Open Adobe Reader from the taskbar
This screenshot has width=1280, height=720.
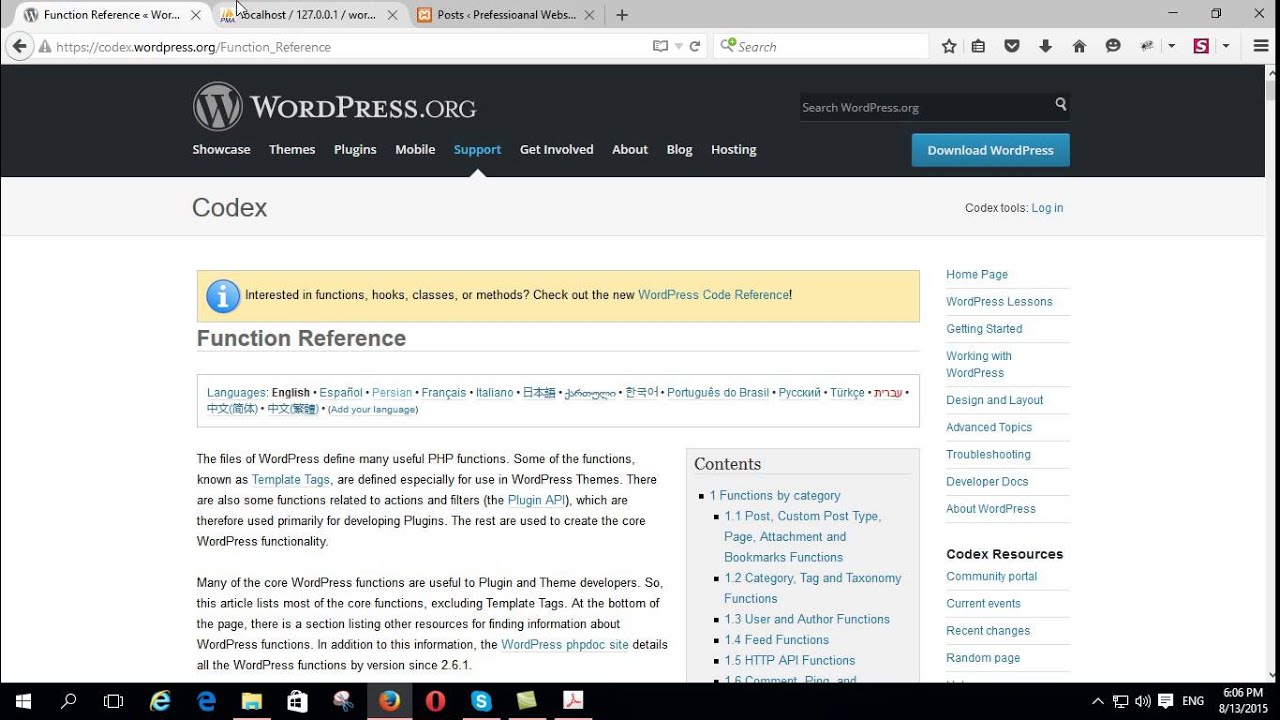(573, 701)
